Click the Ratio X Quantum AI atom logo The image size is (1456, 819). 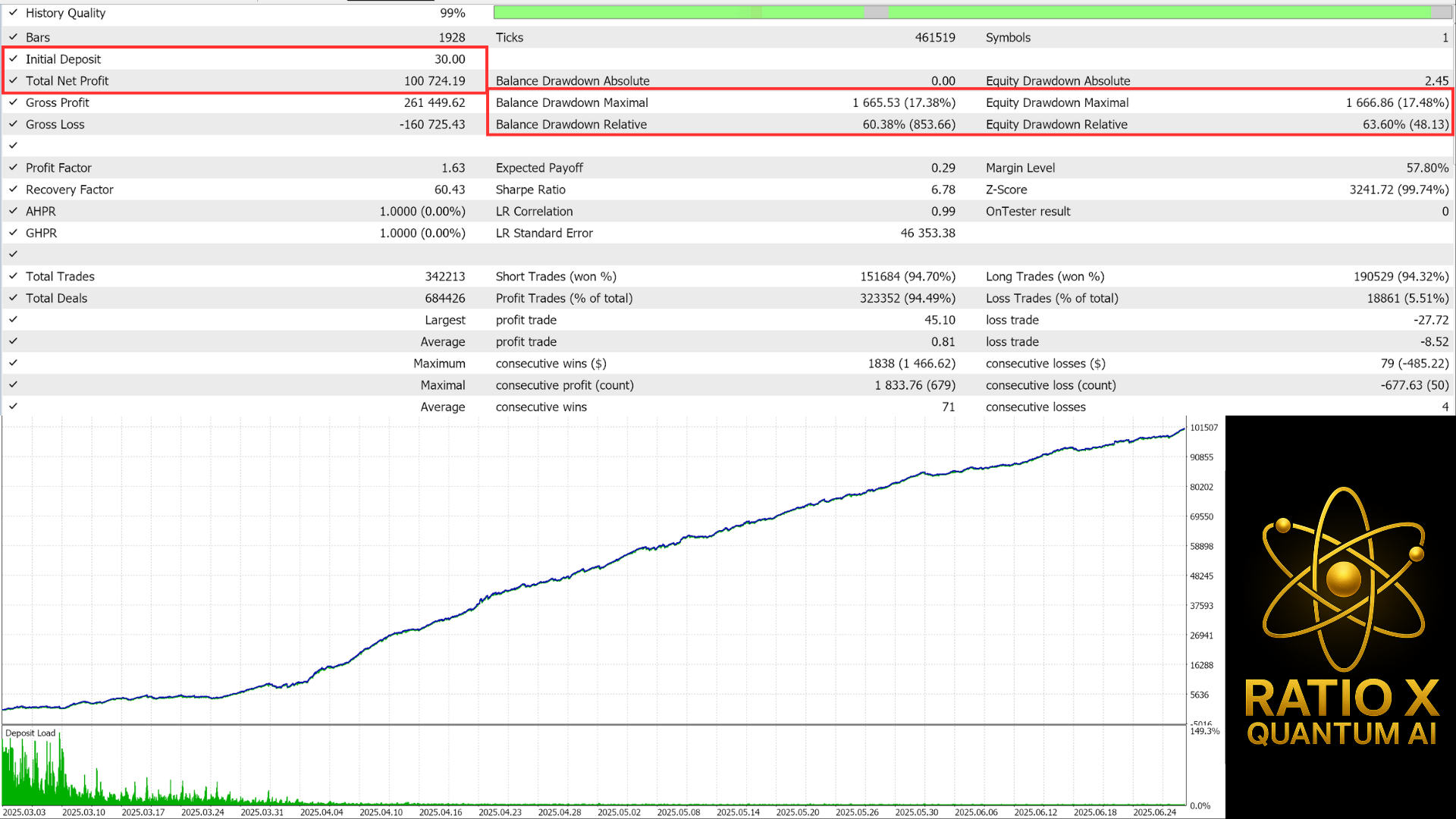pos(1343,578)
